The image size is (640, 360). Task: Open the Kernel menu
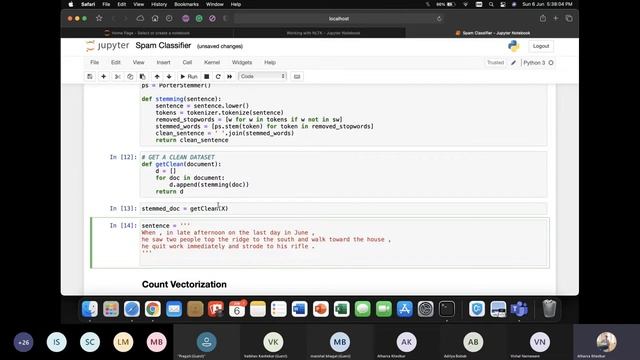pyautogui.click(x=212, y=62)
